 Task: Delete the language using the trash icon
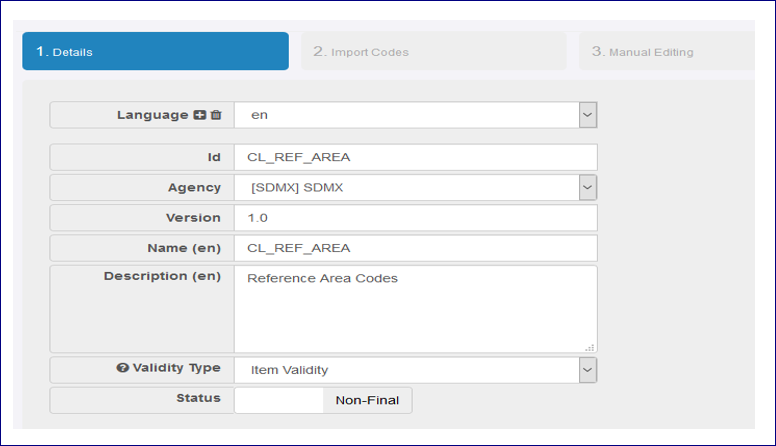click(x=216, y=115)
